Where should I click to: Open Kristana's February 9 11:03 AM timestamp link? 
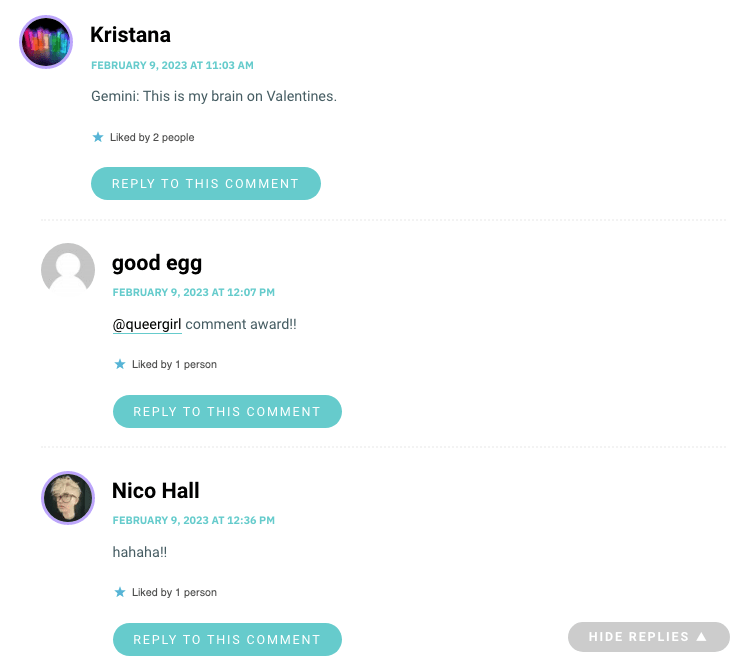coord(172,65)
